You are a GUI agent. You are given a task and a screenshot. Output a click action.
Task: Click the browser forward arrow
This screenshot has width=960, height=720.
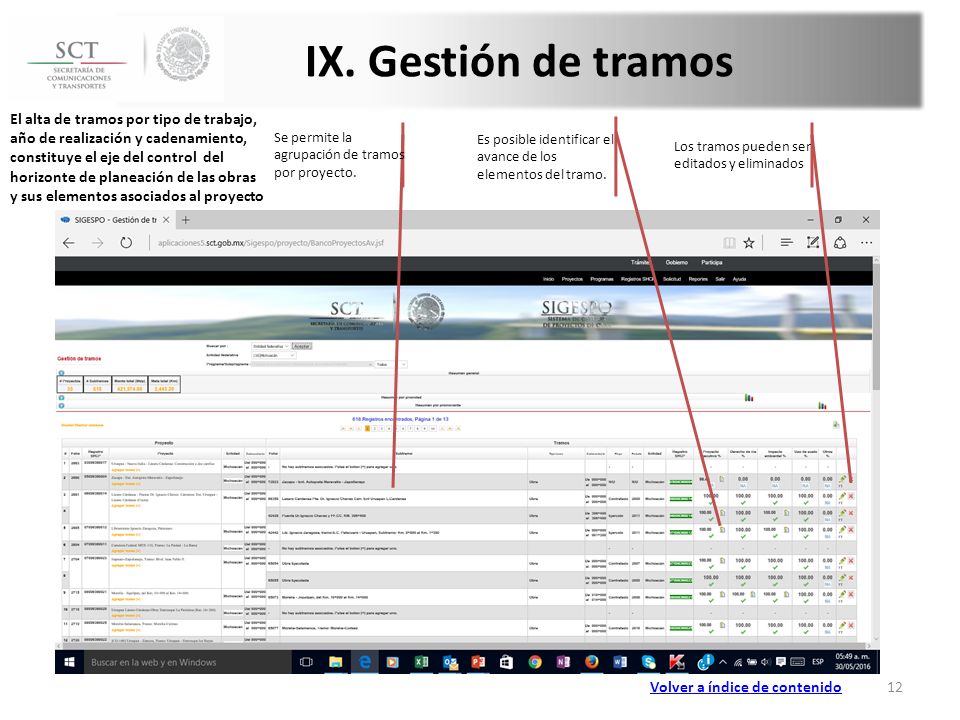click(x=97, y=243)
